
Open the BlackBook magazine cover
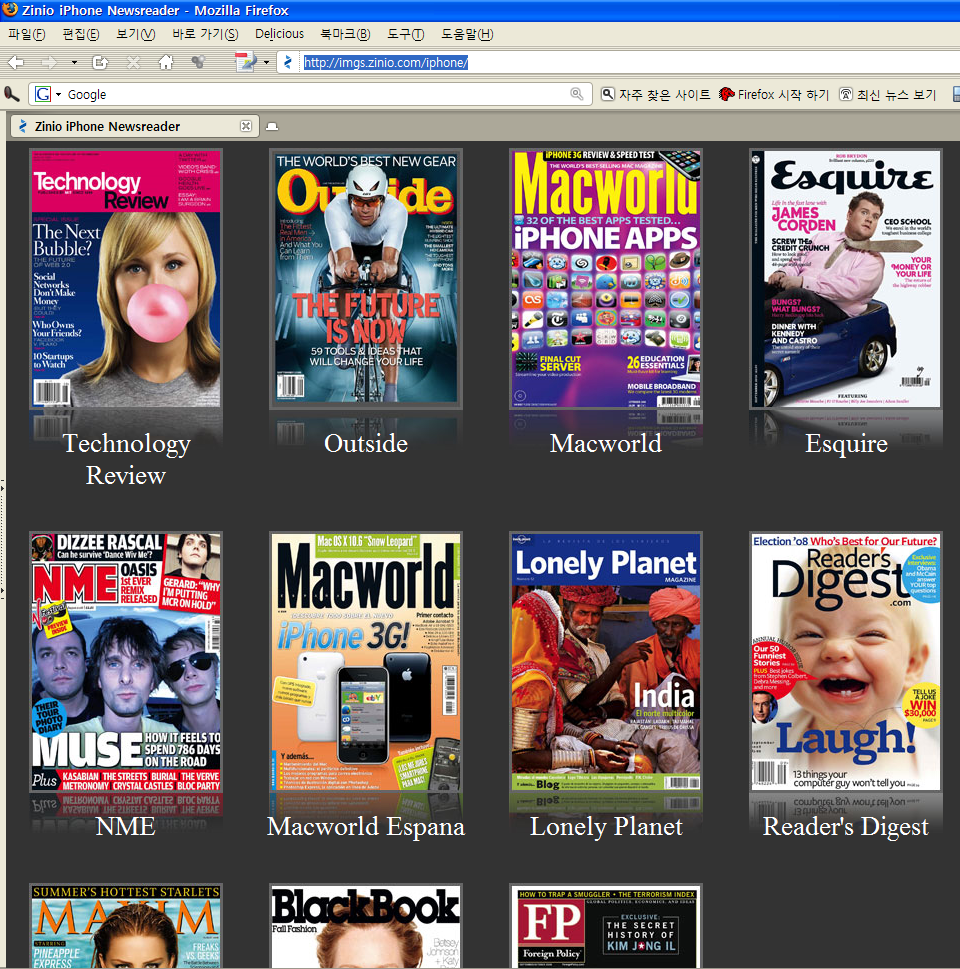tap(366, 926)
